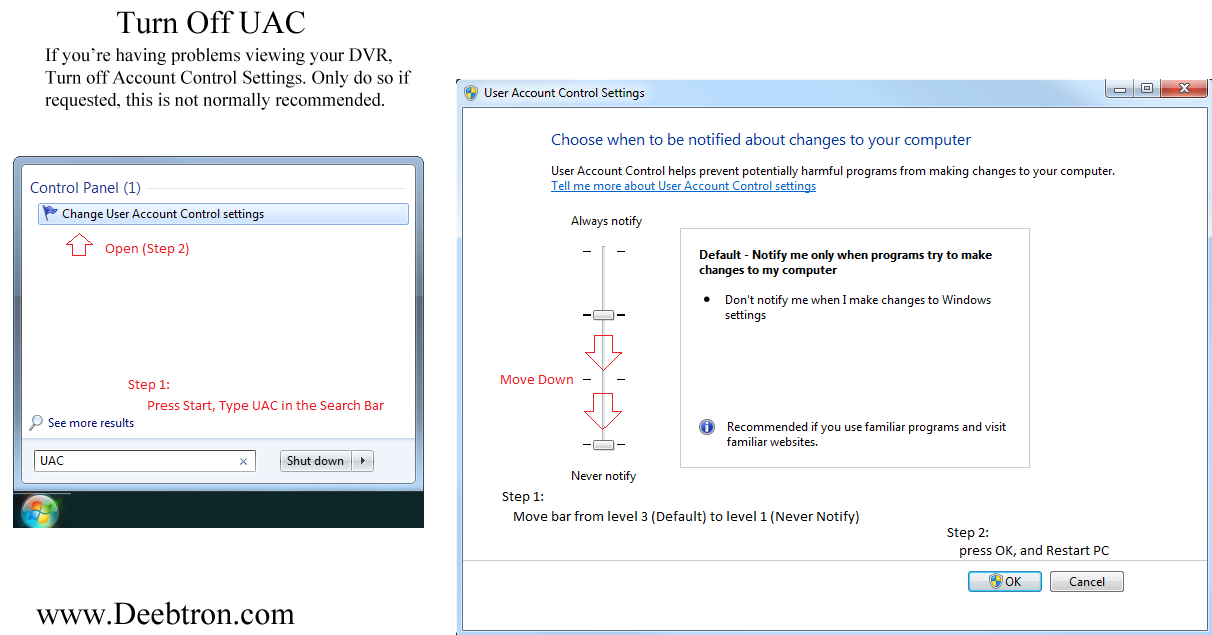Clear the UAC search text with X
1212x635 pixels.
tap(243, 461)
